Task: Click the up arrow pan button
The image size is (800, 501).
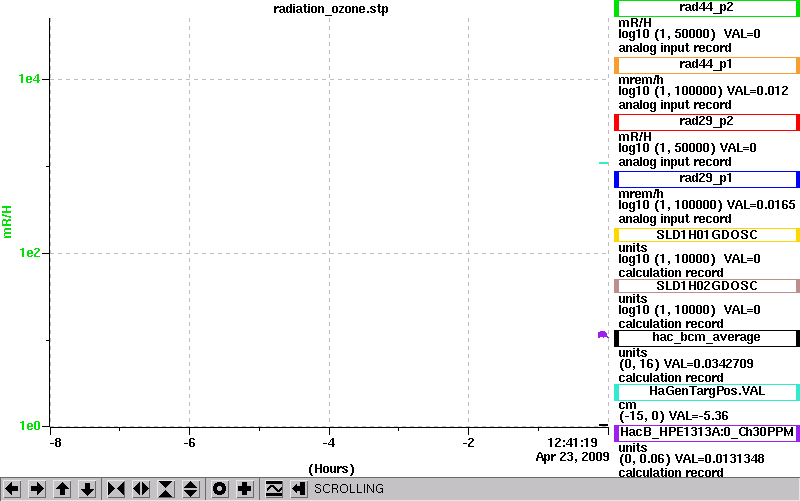Action: pos(62,489)
